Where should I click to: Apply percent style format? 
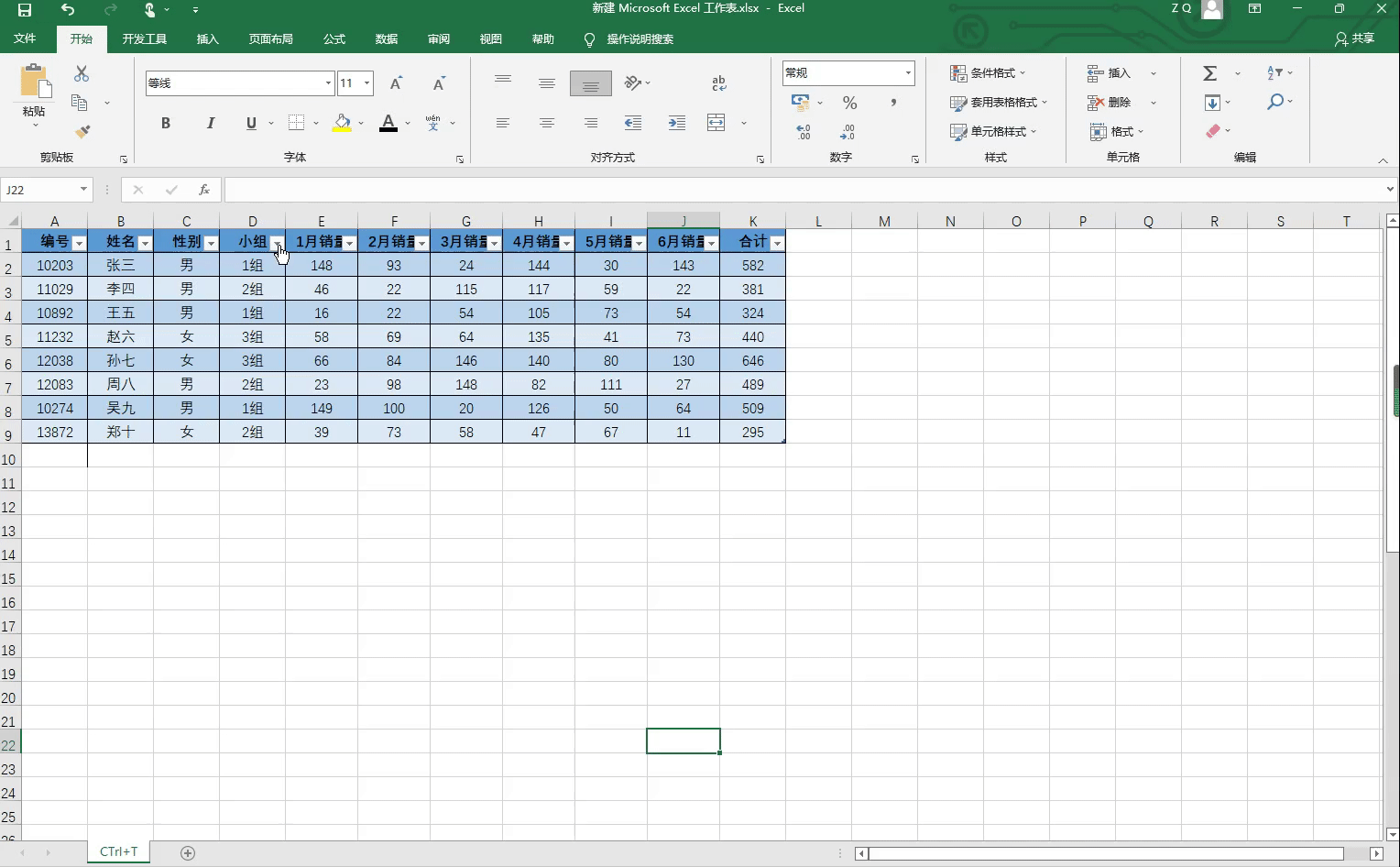tap(850, 103)
